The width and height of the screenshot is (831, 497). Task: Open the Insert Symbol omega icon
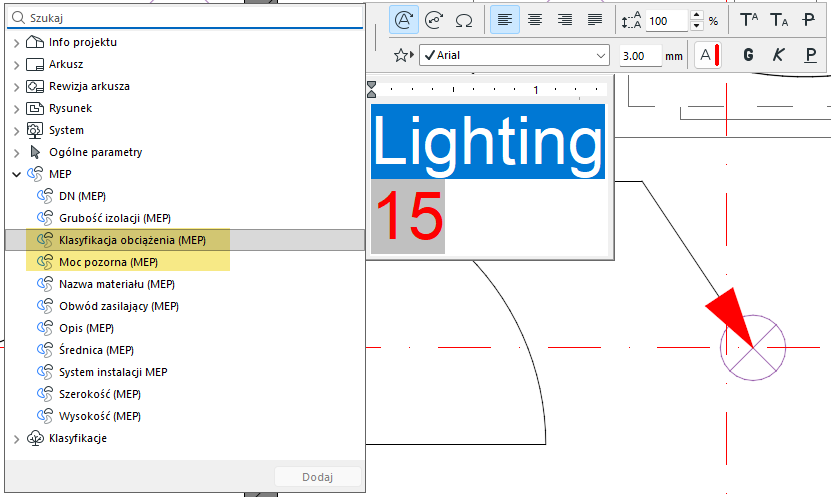click(464, 20)
